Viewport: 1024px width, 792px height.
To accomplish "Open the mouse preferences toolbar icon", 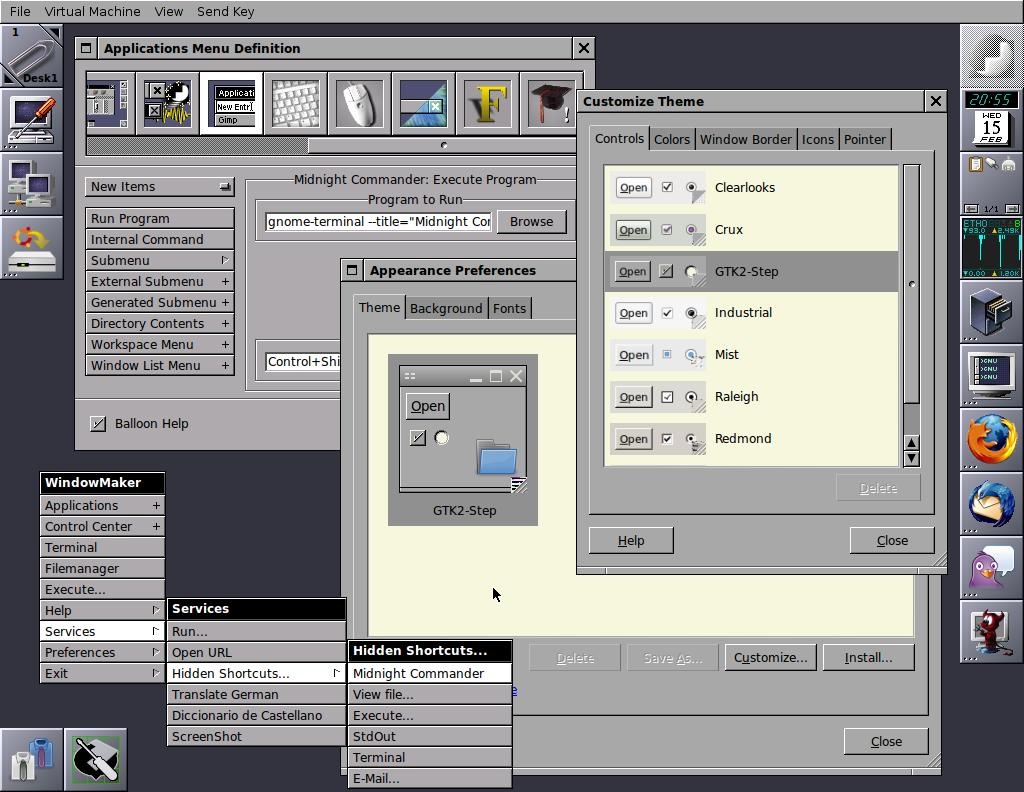I will [x=358, y=103].
